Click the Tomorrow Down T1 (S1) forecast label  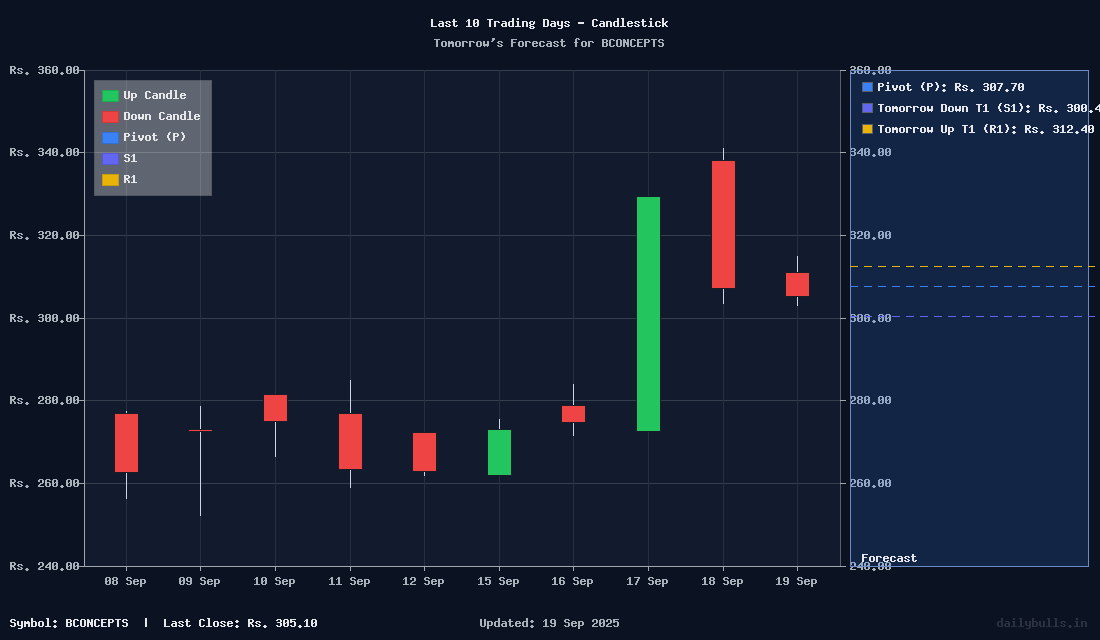click(988, 108)
